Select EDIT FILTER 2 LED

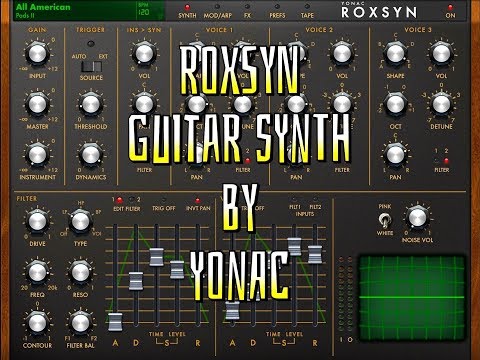132,200
